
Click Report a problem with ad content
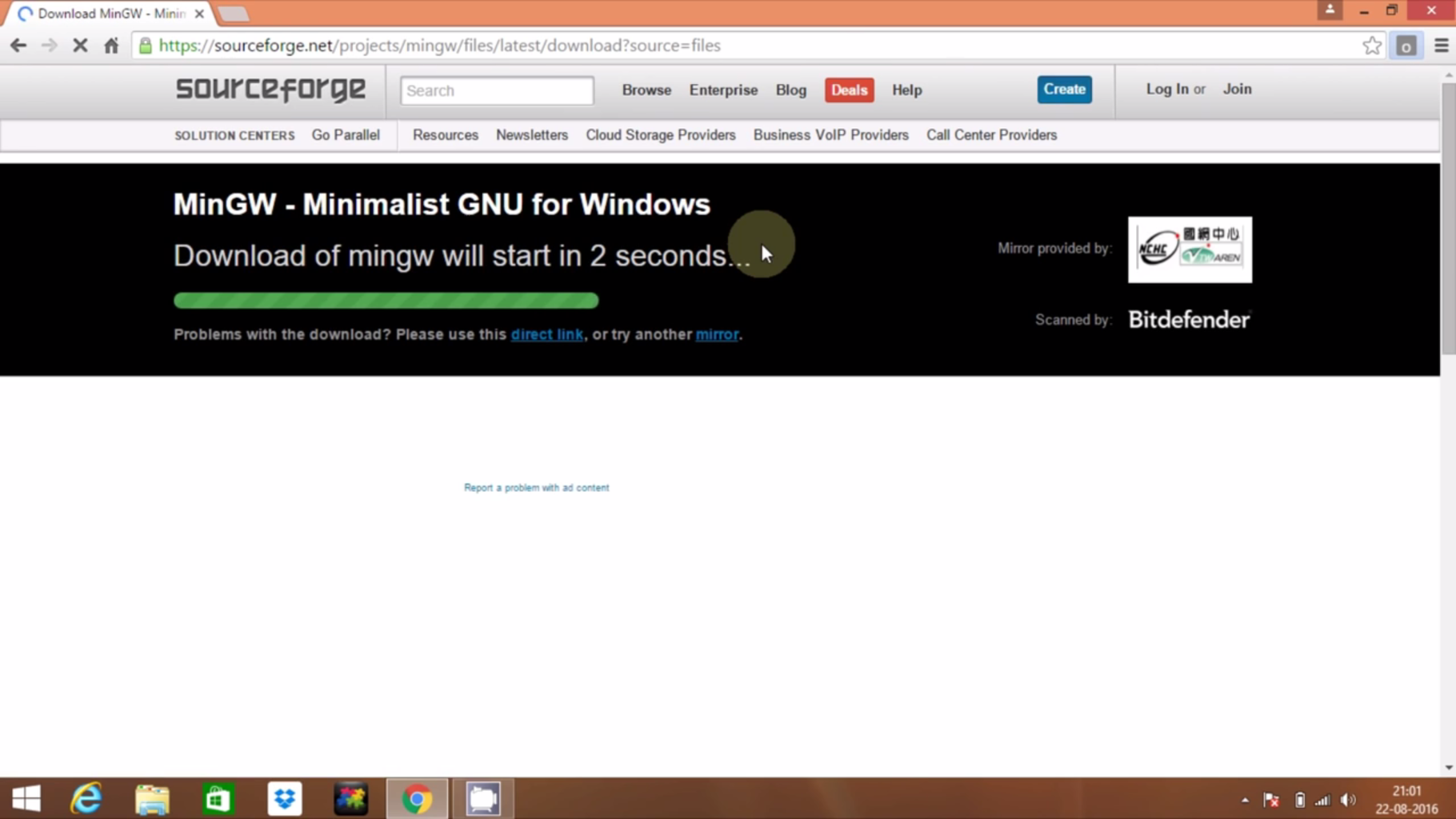[x=537, y=488]
